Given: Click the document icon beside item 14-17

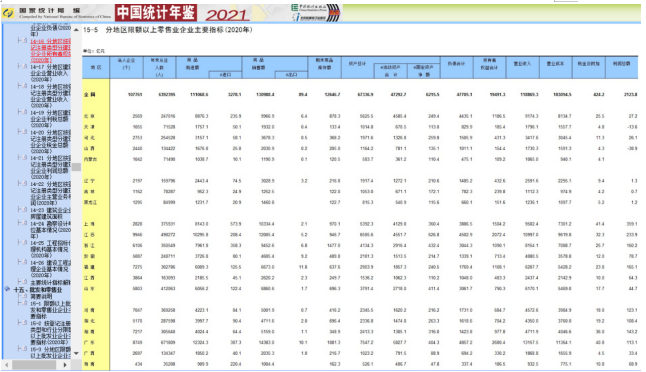Looking at the screenshot, I should point(24,66).
